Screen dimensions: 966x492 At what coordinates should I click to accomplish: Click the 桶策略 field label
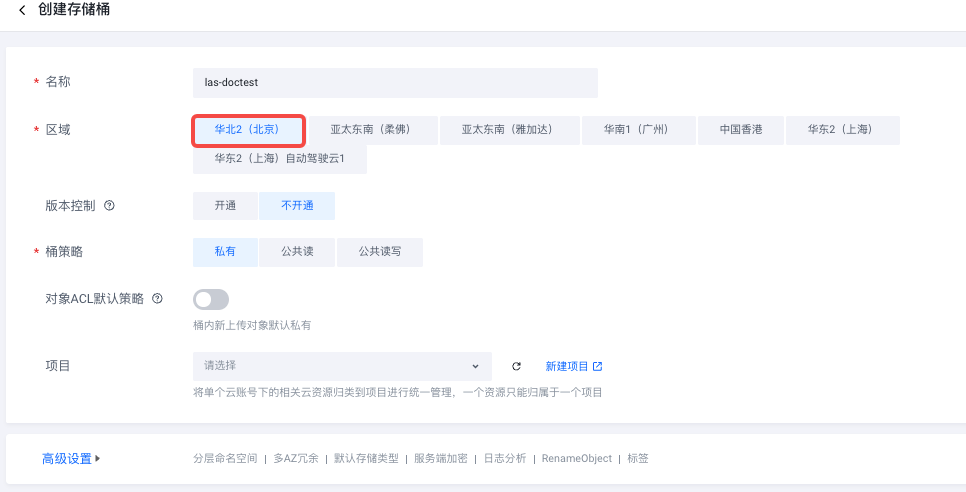click(x=64, y=252)
